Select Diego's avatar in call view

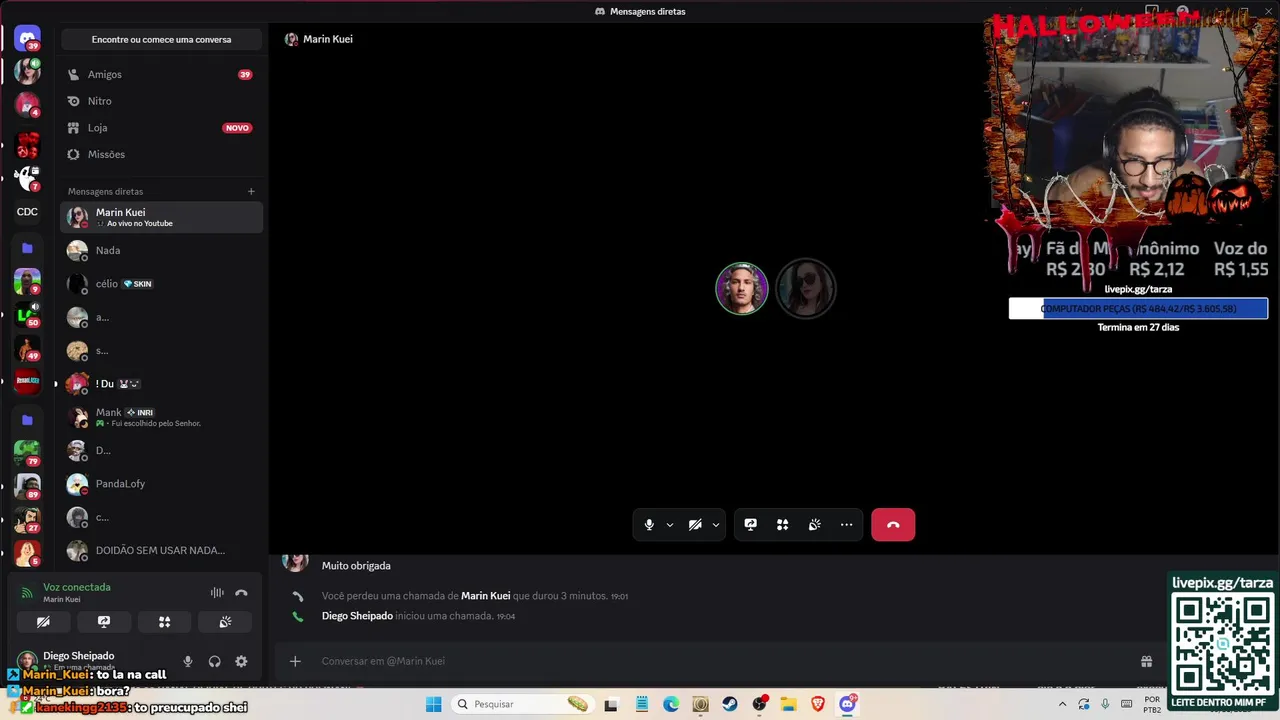point(742,289)
